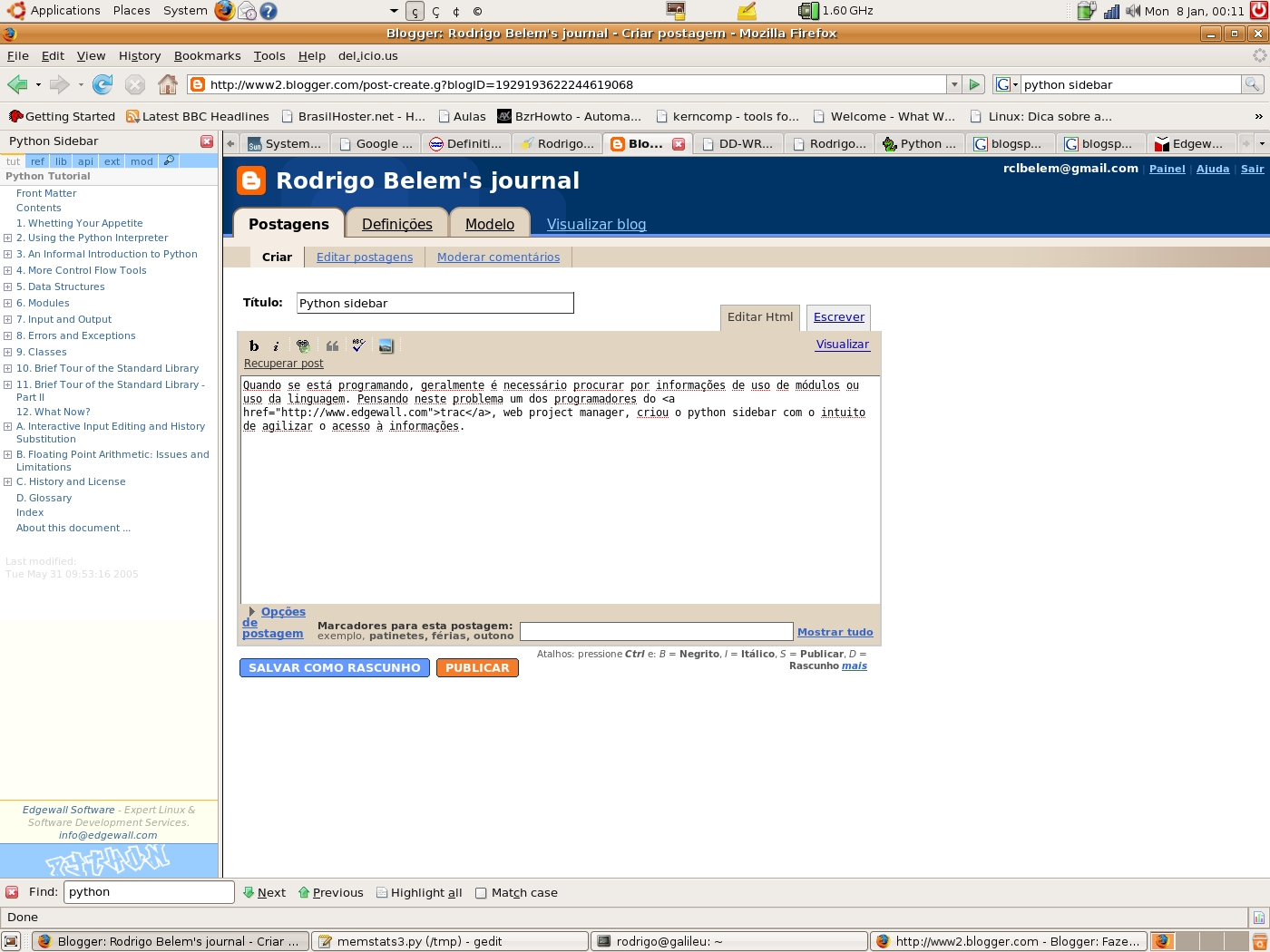This screenshot has width=1270, height=952.
Task: Open the network signal indicator in the panel
Action: tap(1111, 11)
